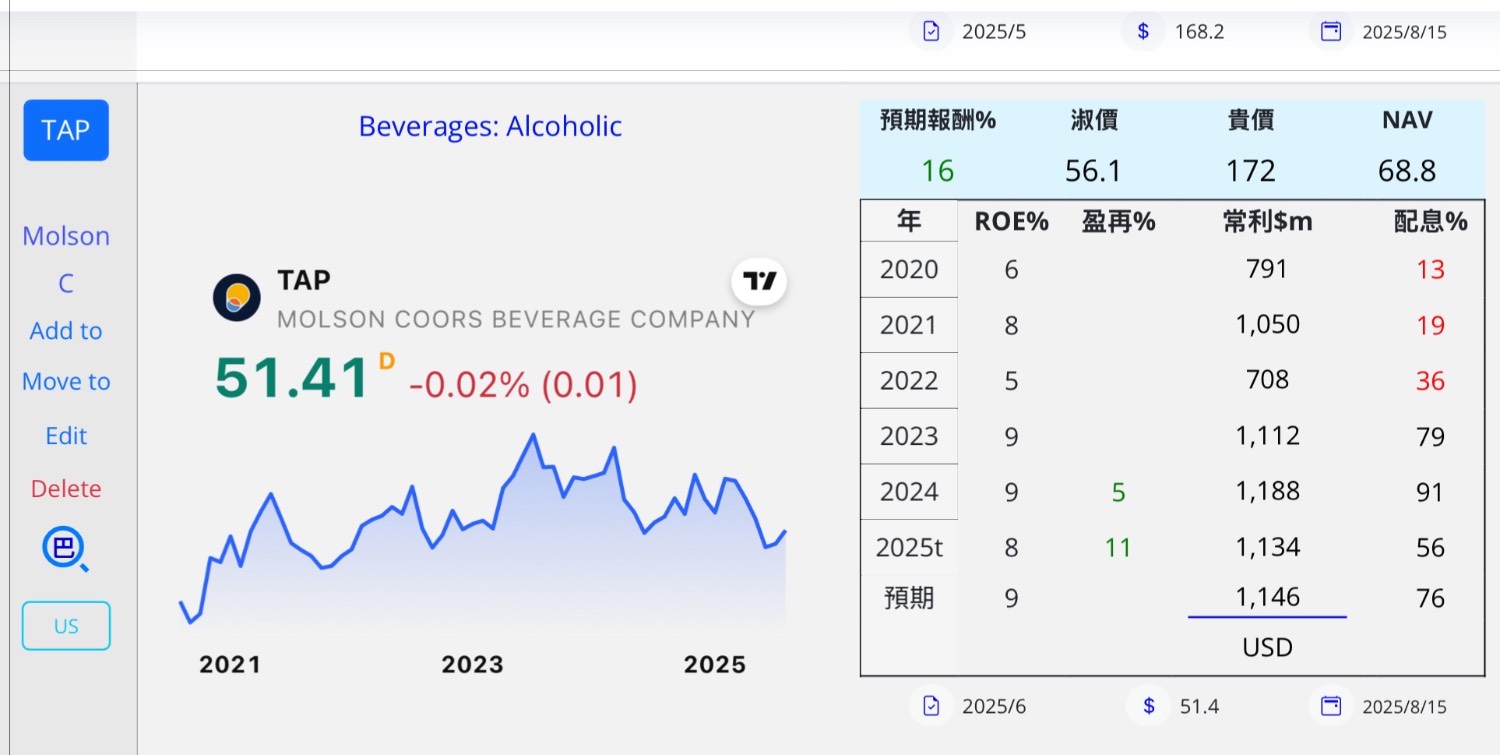Click the 172 expensive price value
This screenshot has height=755, width=1500.
1251,171
